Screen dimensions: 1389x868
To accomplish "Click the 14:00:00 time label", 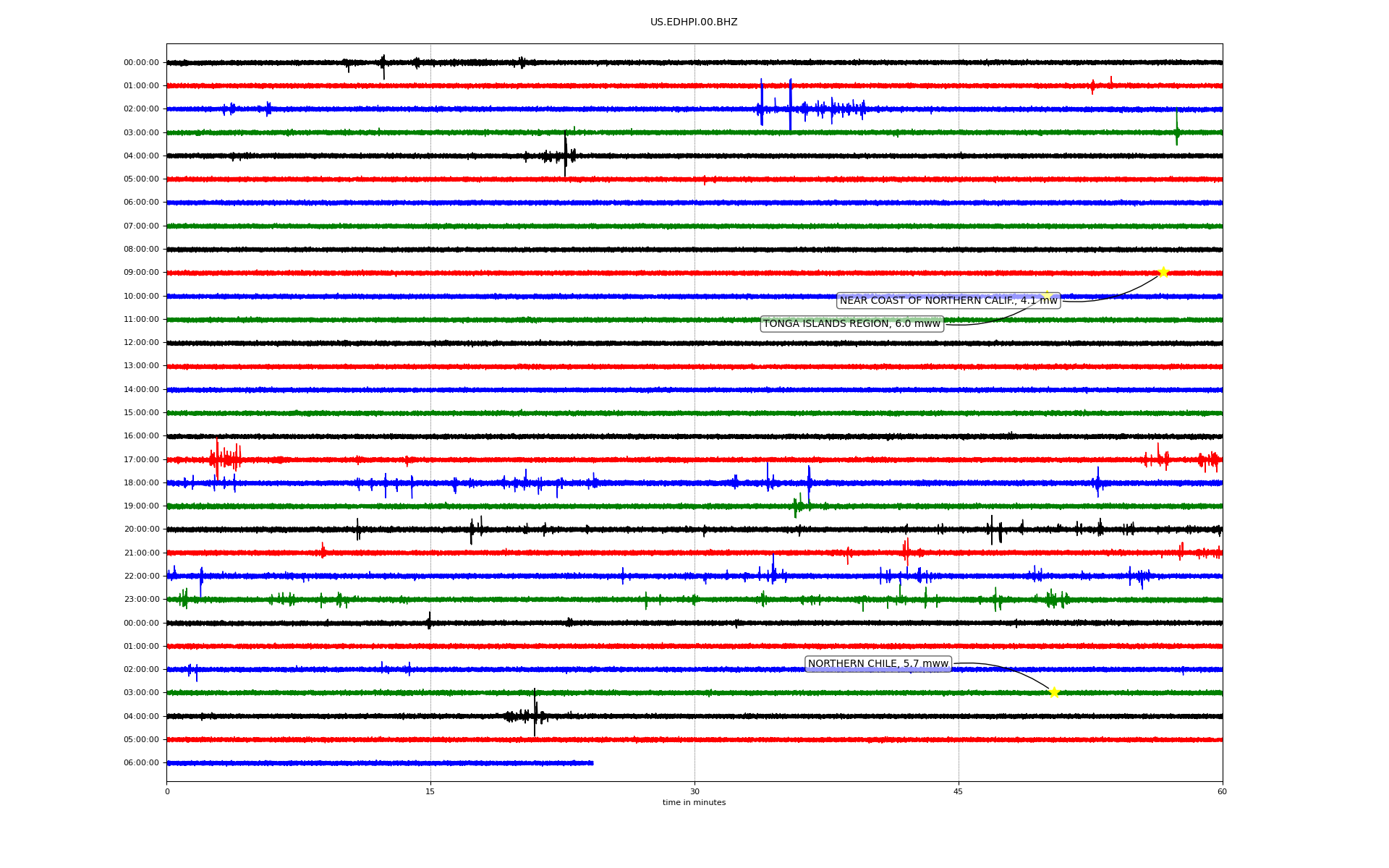I will click(x=141, y=390).
